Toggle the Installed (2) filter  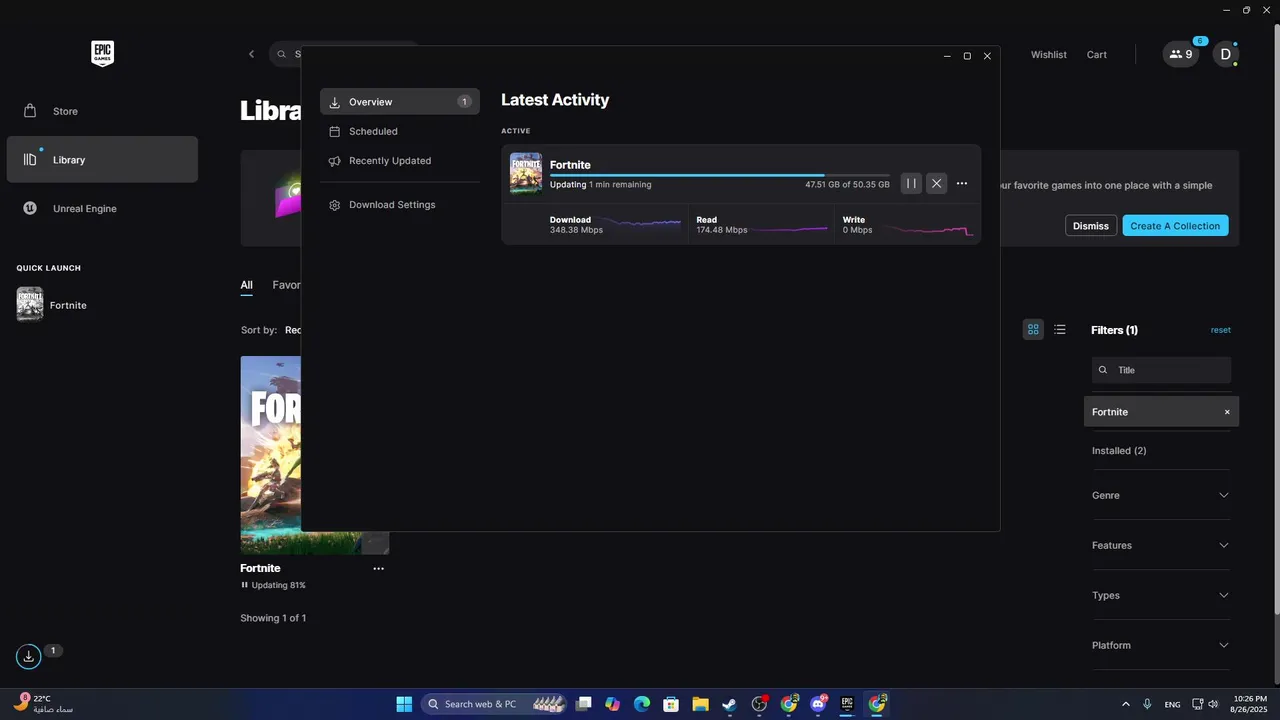pos(1119,451)
